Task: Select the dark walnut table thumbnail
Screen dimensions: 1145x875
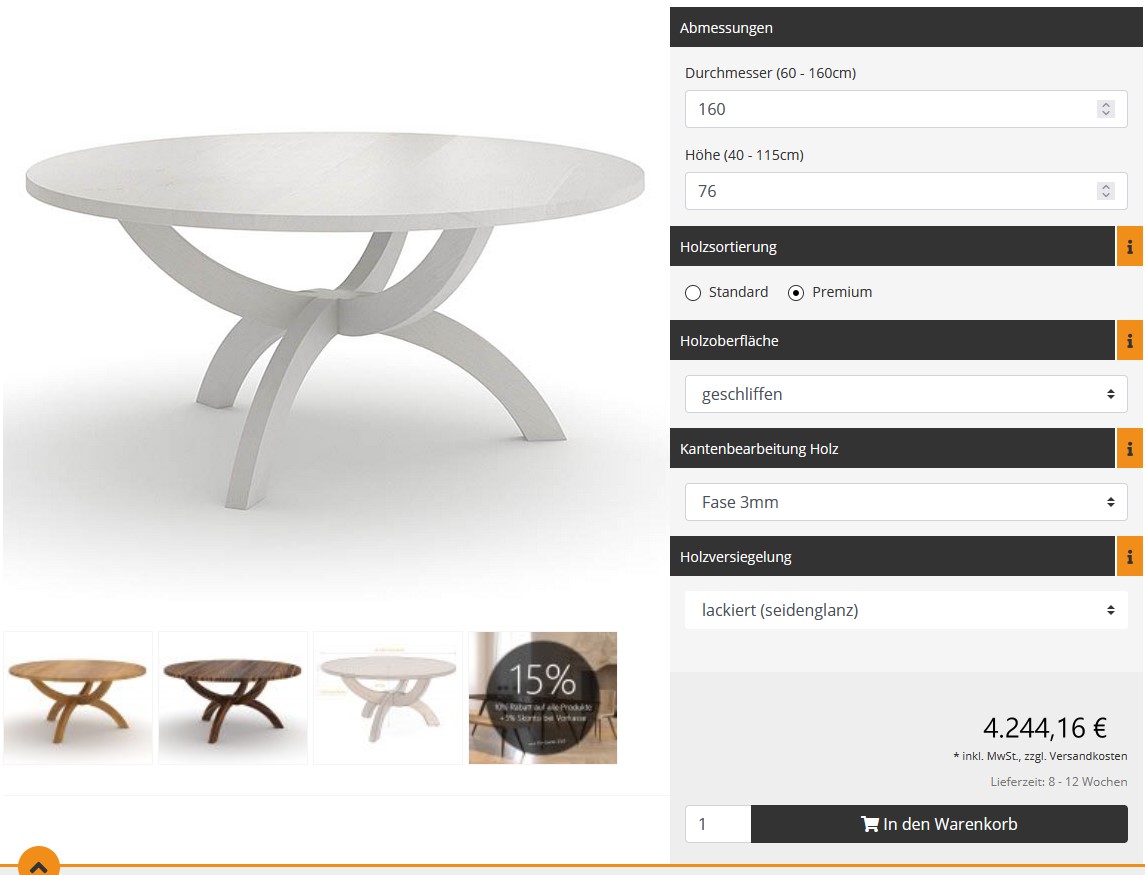Action: point(233,698)
